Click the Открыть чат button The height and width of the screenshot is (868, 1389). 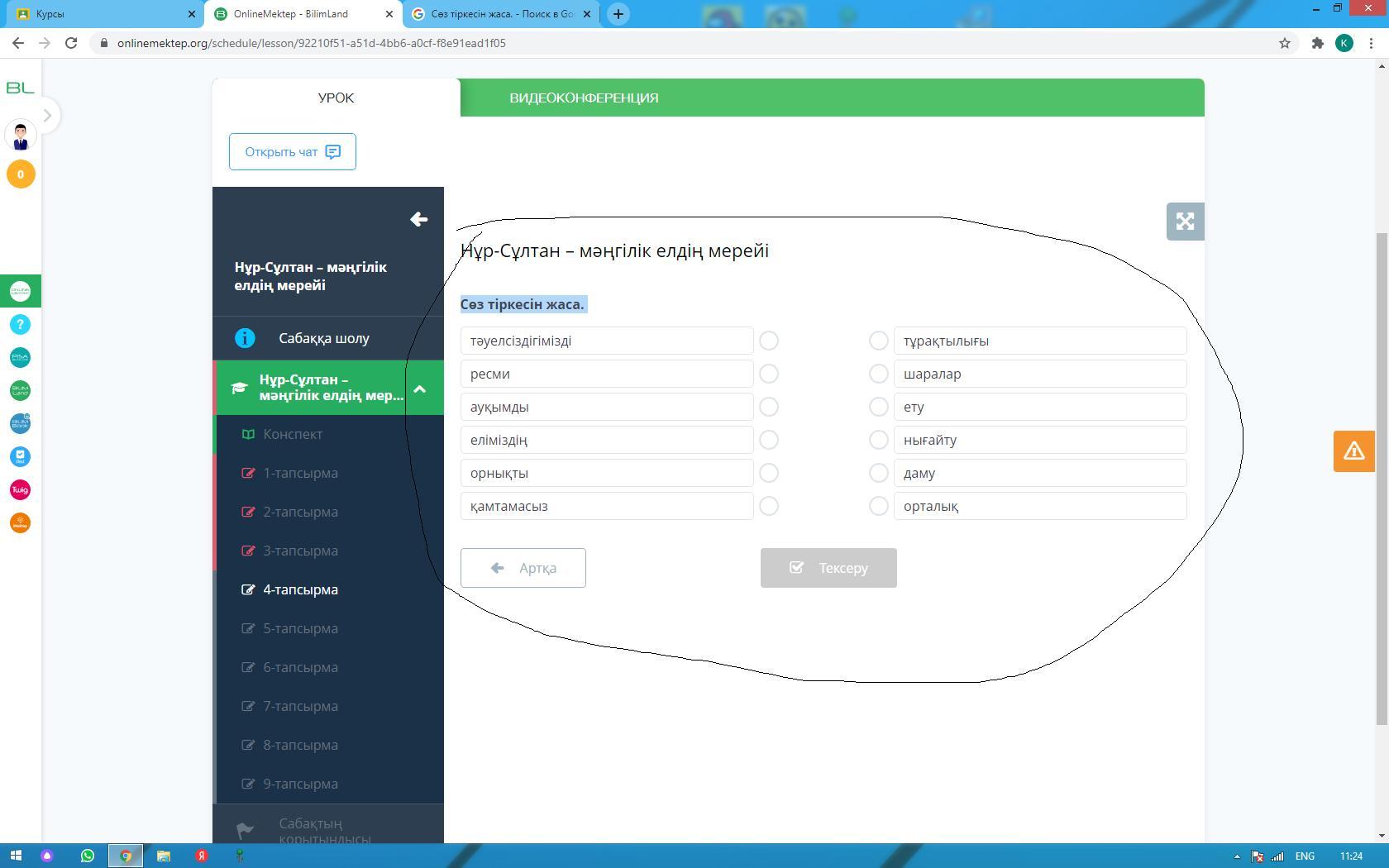(x=292, y=152)
